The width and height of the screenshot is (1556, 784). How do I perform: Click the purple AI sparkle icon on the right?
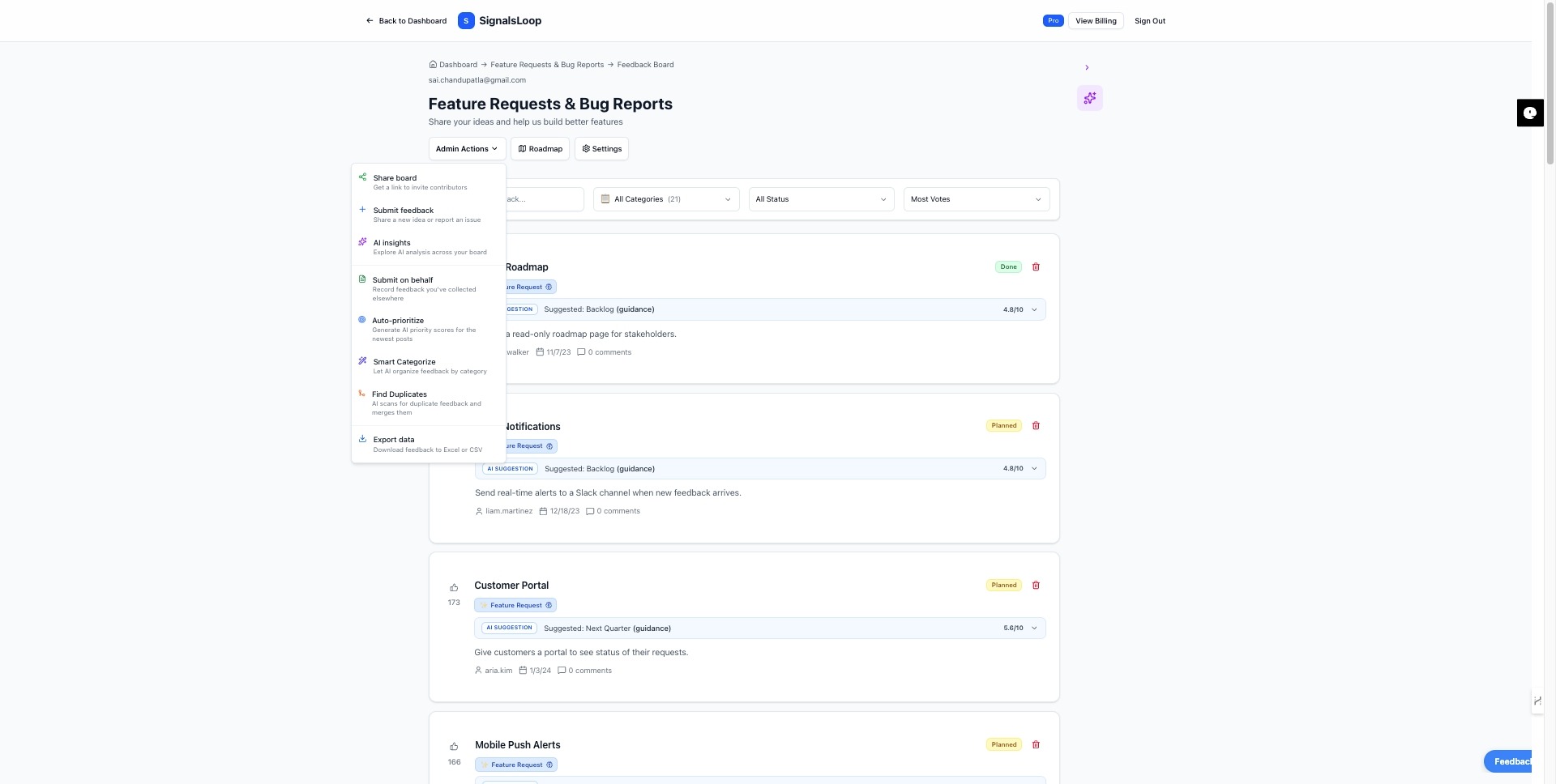pos(1089,97)
